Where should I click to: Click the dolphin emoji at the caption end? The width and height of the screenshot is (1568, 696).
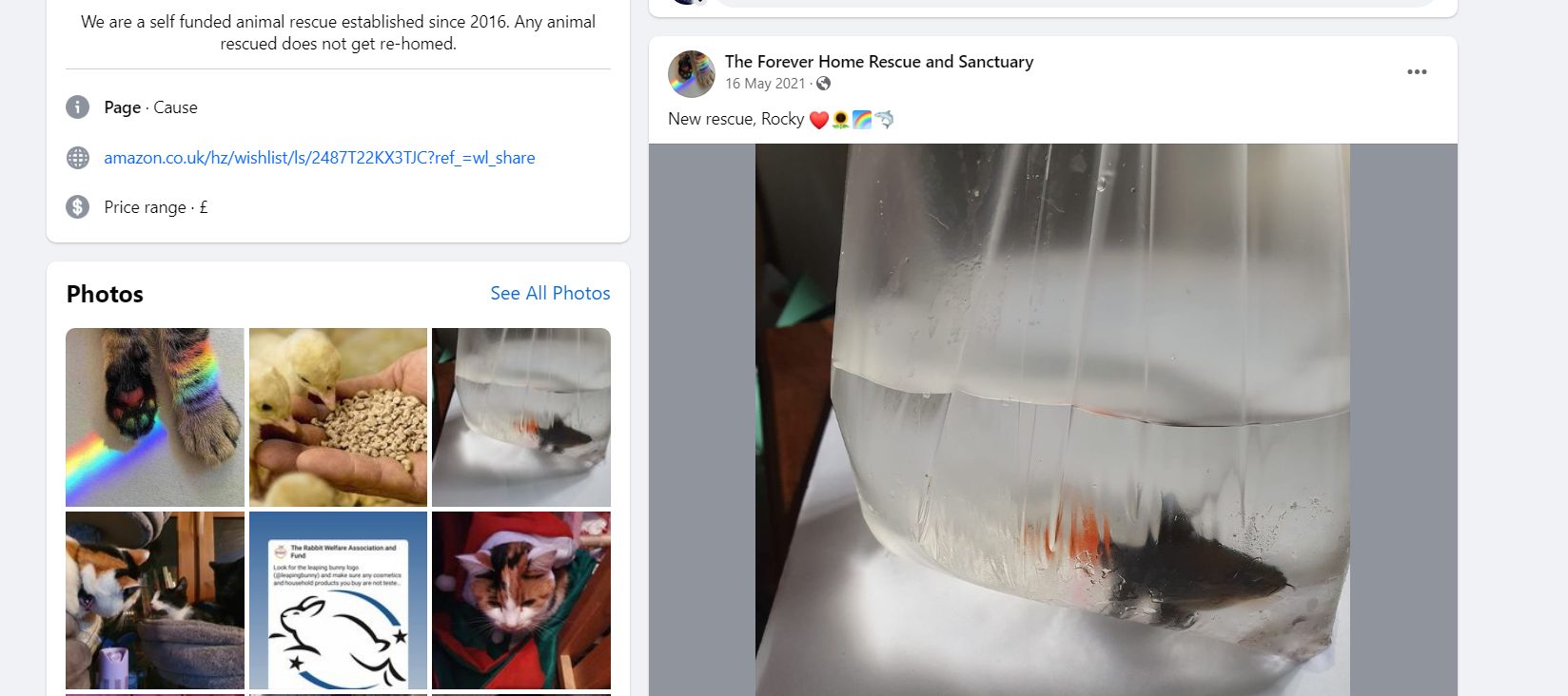pos(885,120)
